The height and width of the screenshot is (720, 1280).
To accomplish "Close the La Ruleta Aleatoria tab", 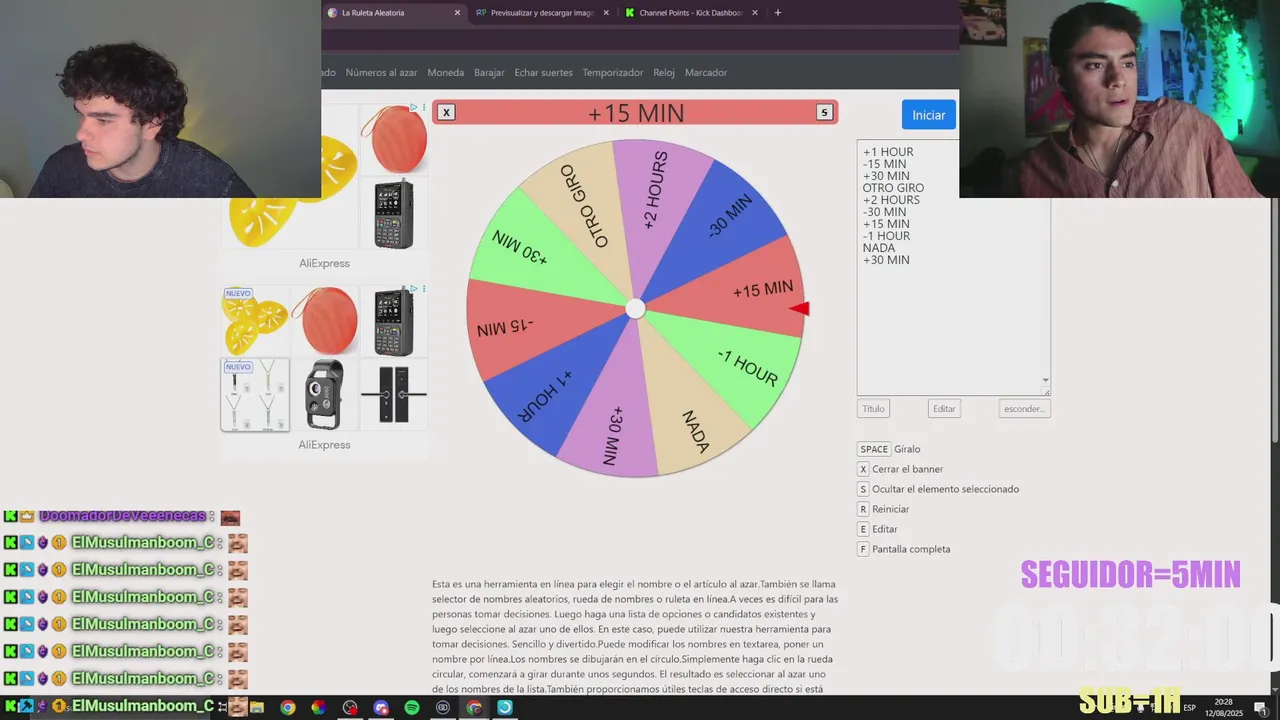I will tap(457, 13).
